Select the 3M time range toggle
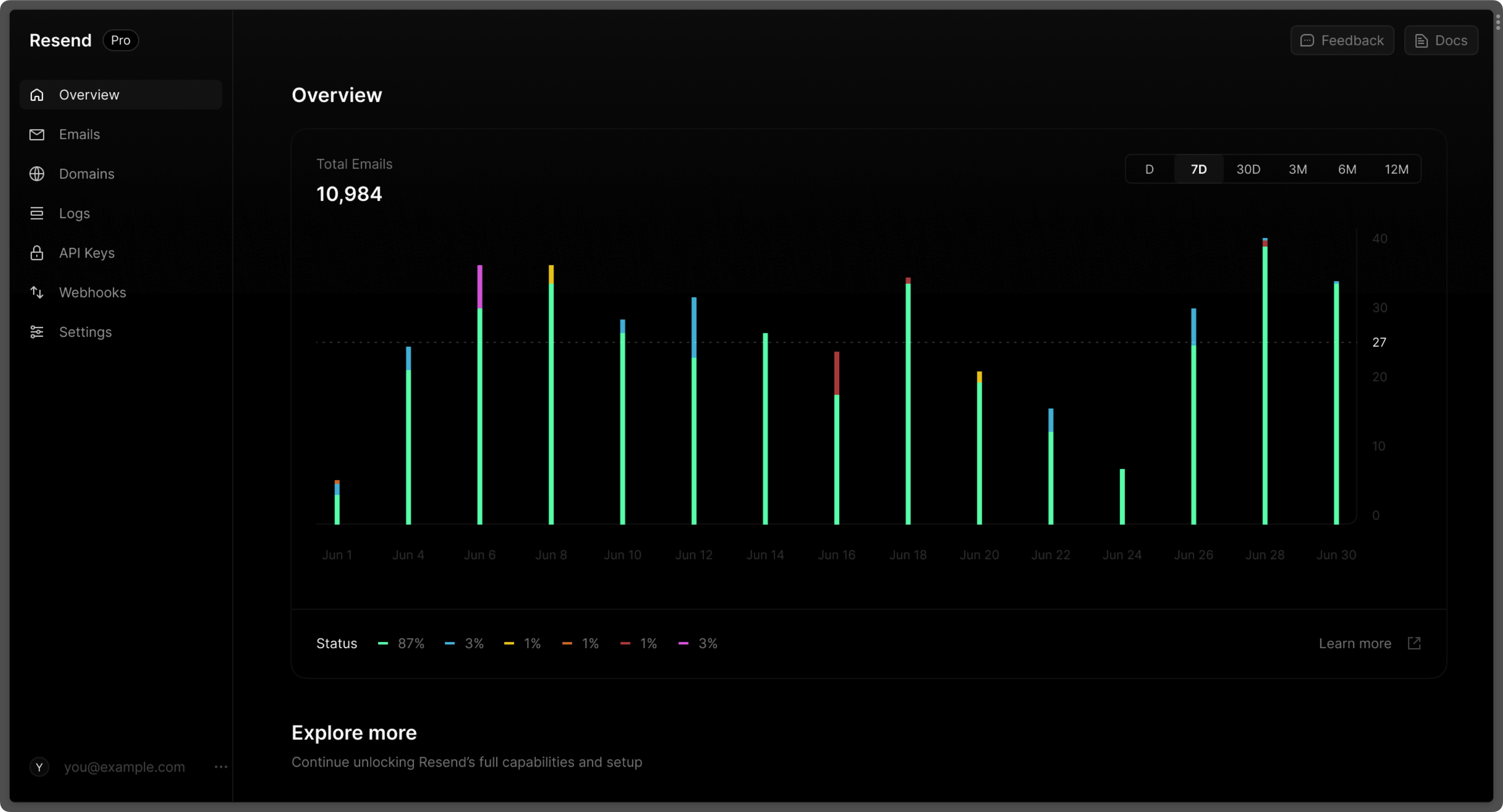1503x812 pixels. [1297, 169]
